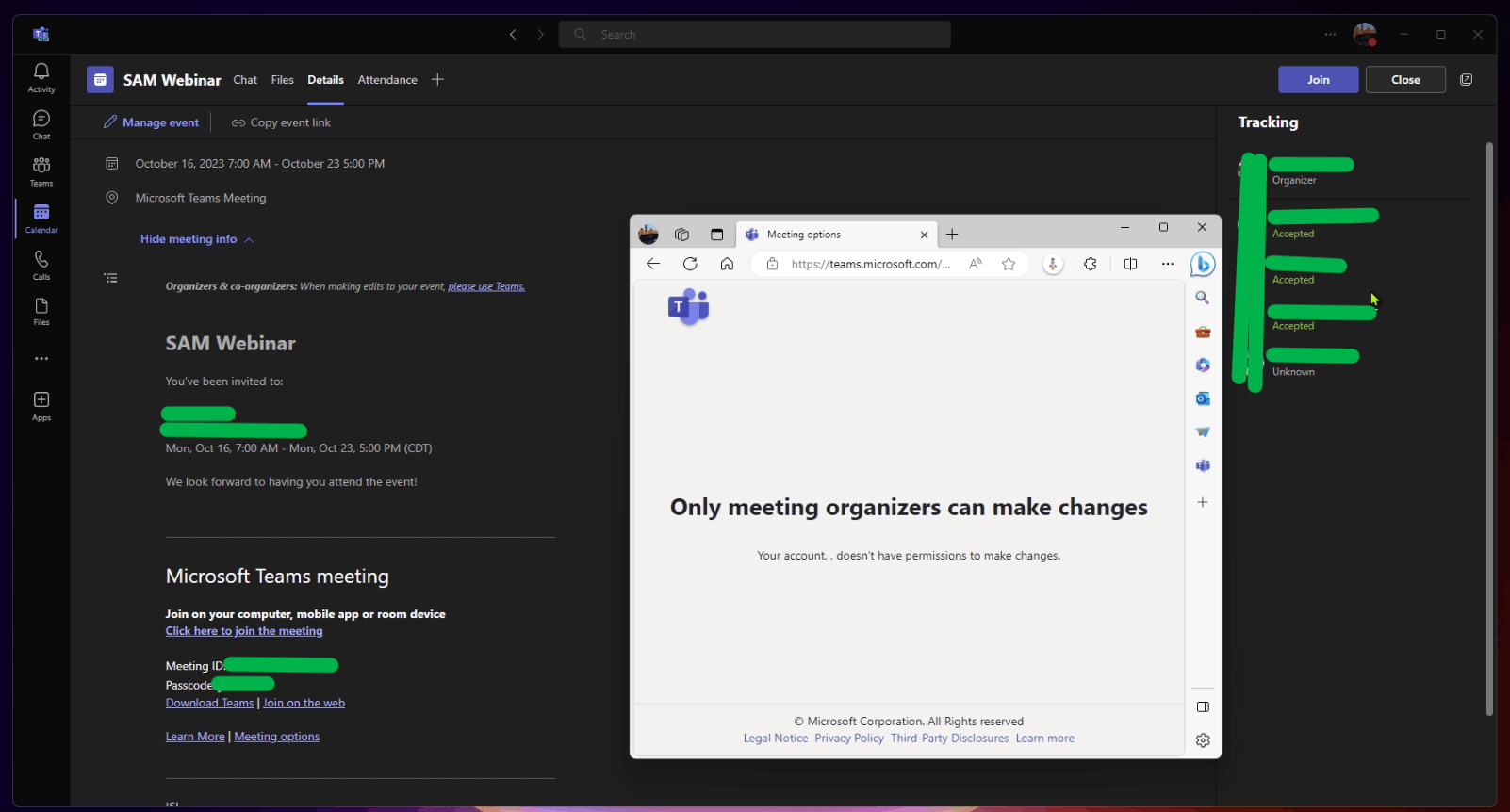Viewport: 1510px width, 812px height.
Task: Open Edge settings and more menu
Action: [x=1168, y=264]
